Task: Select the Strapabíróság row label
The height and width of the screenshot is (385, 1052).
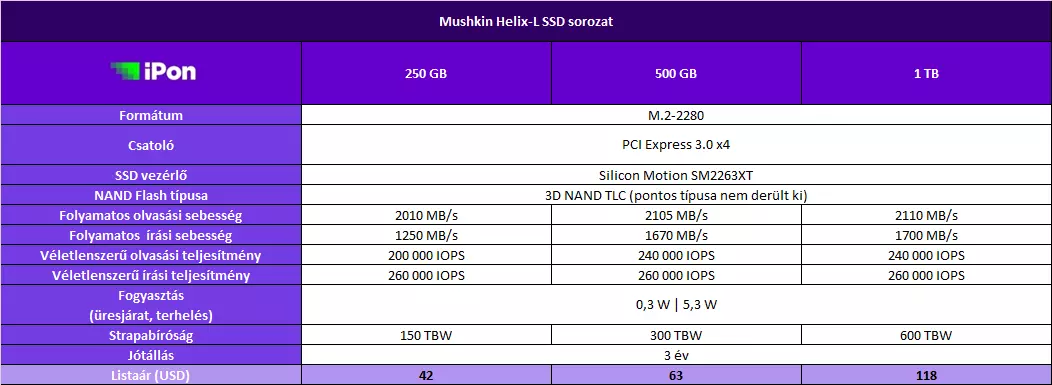Action: tap(151, 335)
